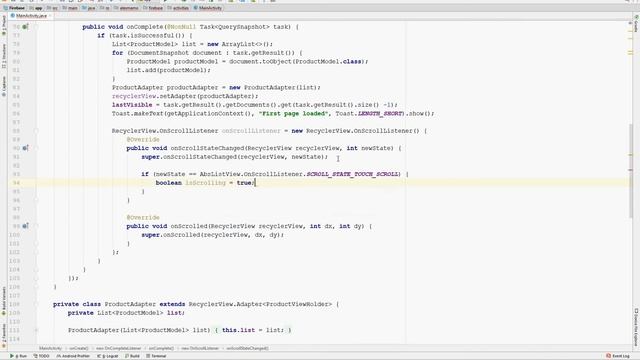Collapse the RecyclerView.OnScrollListener anonymous class fold
The image size is (640, 360).
(36, 131)
